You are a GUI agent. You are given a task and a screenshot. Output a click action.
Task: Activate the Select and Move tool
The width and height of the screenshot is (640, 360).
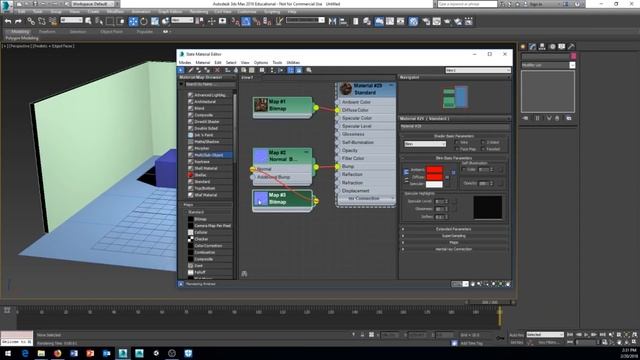(x=133, y=21)
